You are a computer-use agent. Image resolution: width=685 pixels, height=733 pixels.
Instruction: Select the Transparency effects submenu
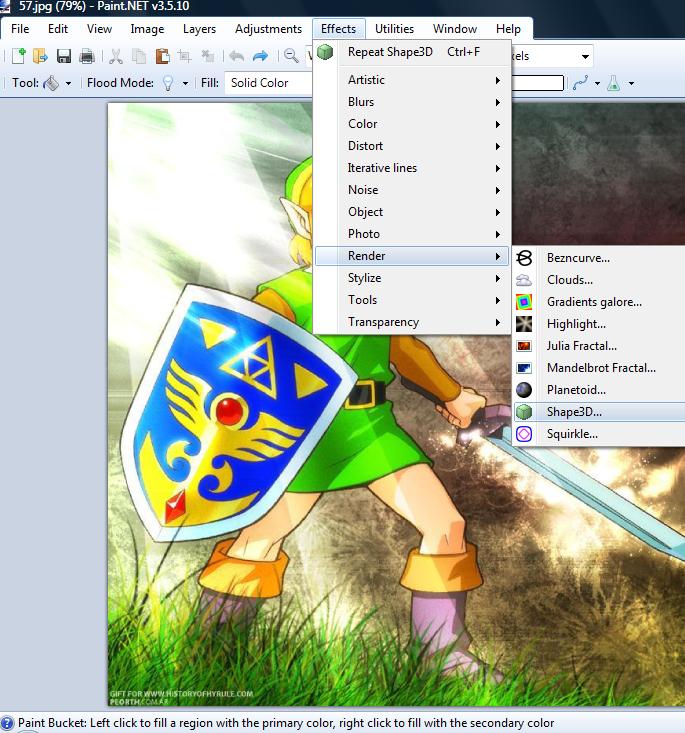412,322
